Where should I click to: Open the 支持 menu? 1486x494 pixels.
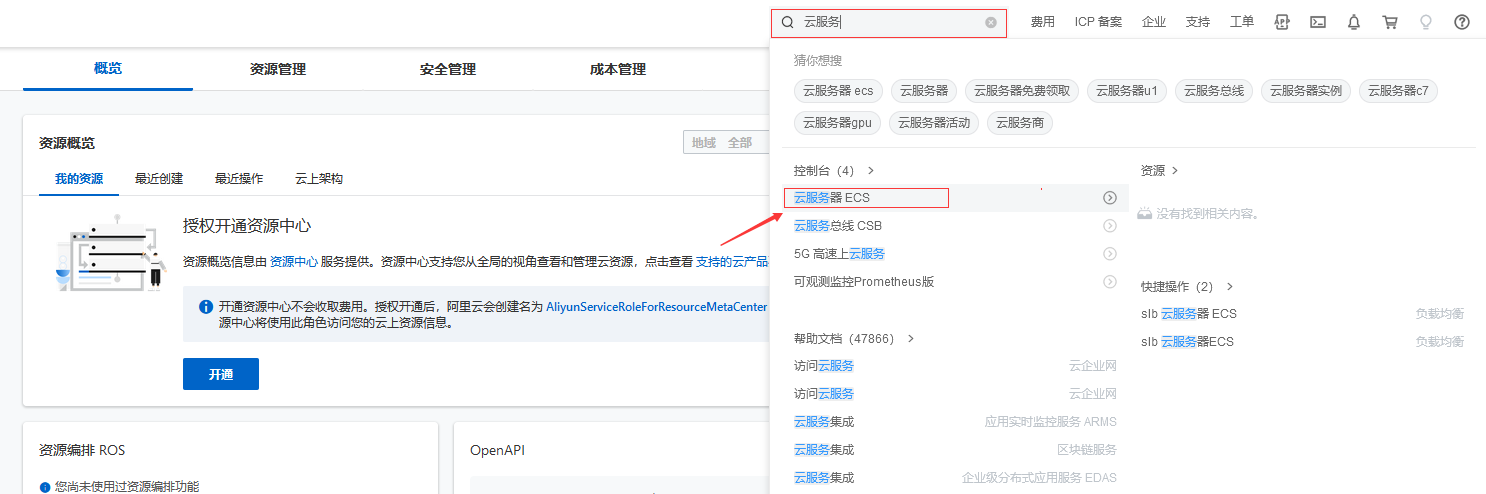1198,22
